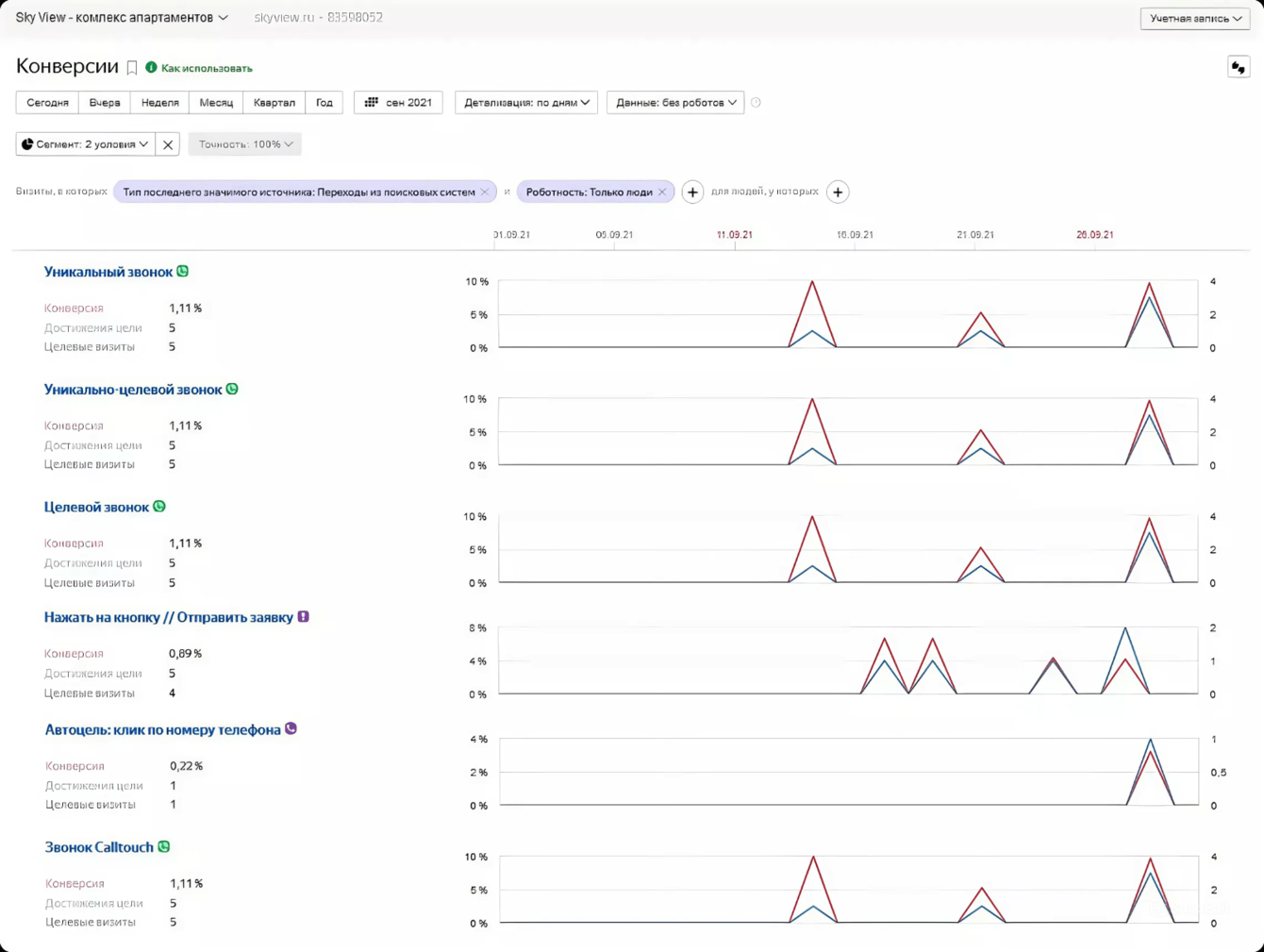Click the compare icon in the top right

click(1238, 67)
